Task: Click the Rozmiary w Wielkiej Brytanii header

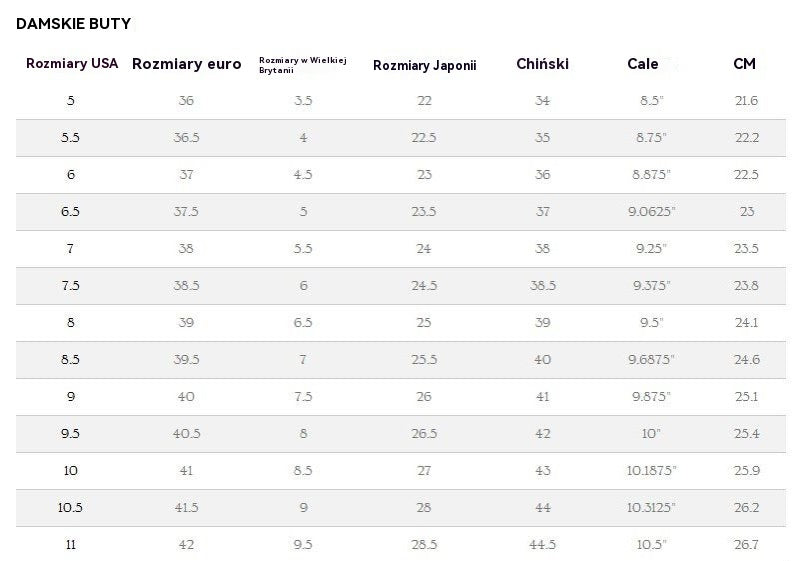Action: tap(302, 64)
